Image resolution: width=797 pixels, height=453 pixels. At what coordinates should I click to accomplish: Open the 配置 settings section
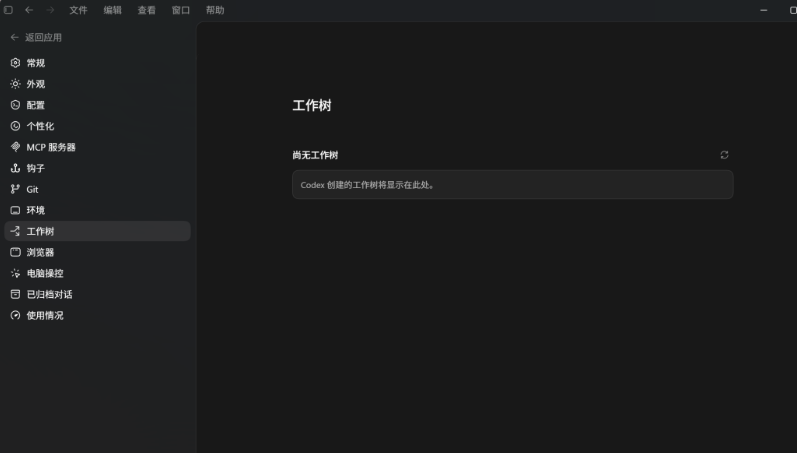(98, 105)
